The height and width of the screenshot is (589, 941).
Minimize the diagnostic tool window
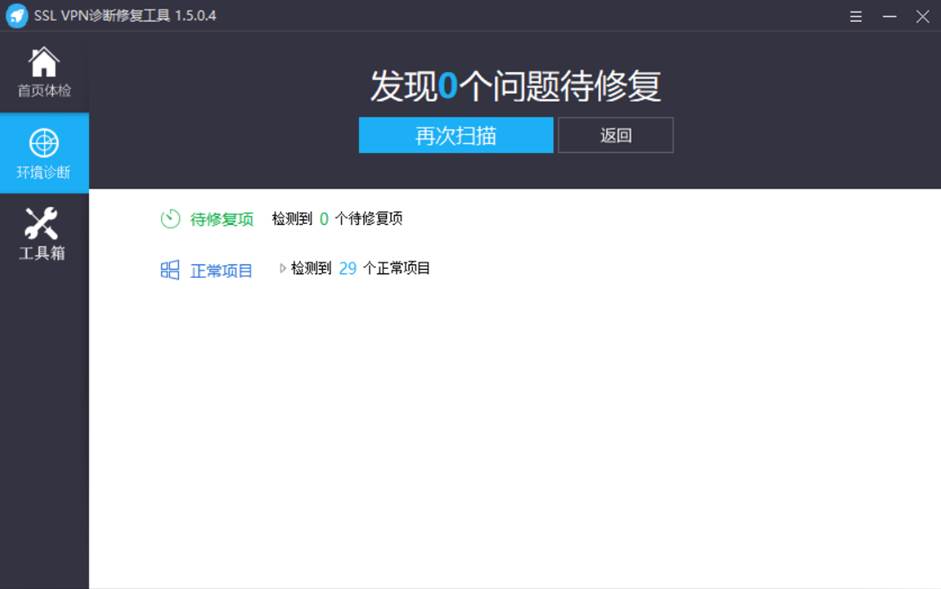(889, 16)
